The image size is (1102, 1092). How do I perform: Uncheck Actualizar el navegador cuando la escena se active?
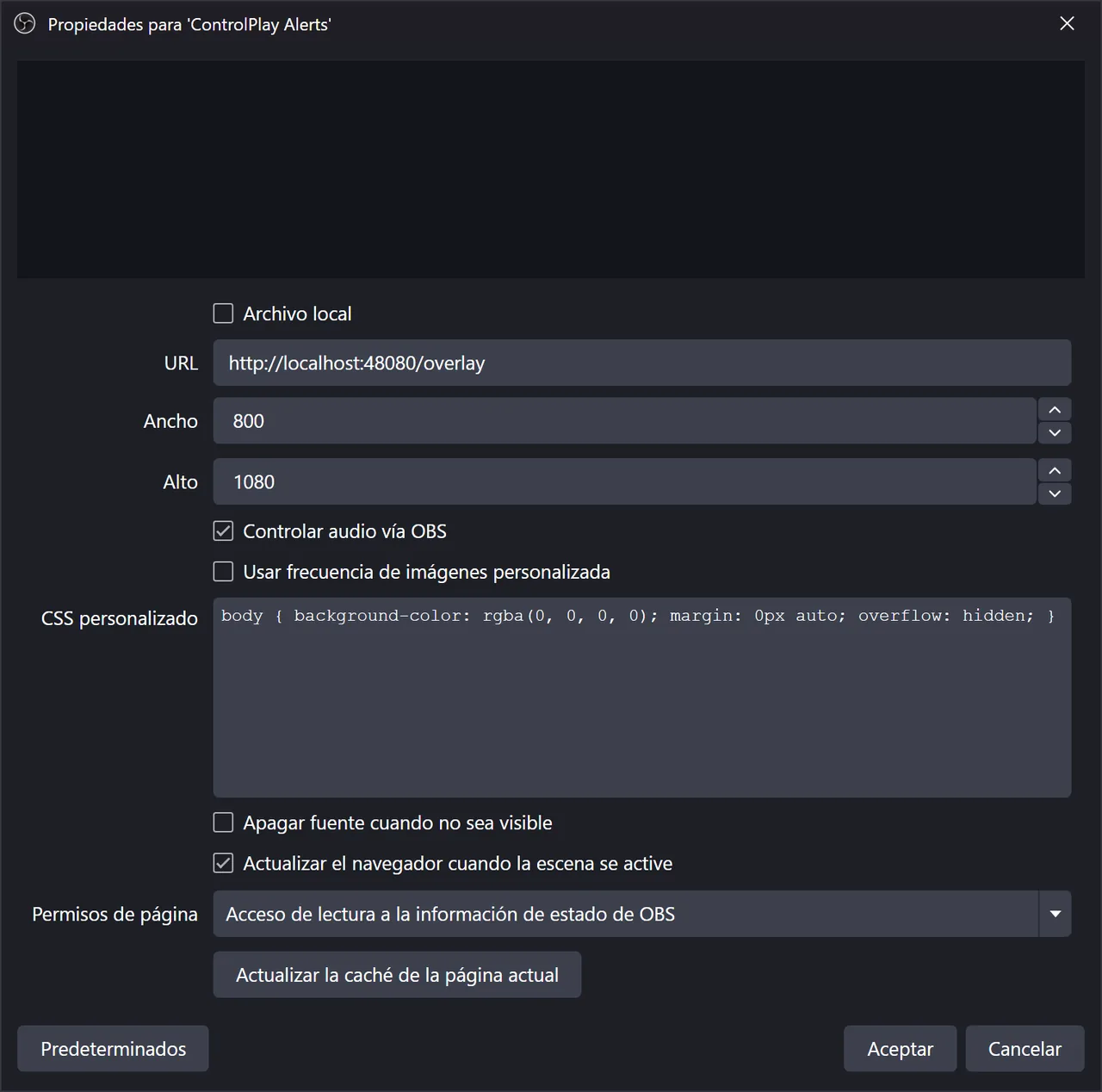point(223,863)
